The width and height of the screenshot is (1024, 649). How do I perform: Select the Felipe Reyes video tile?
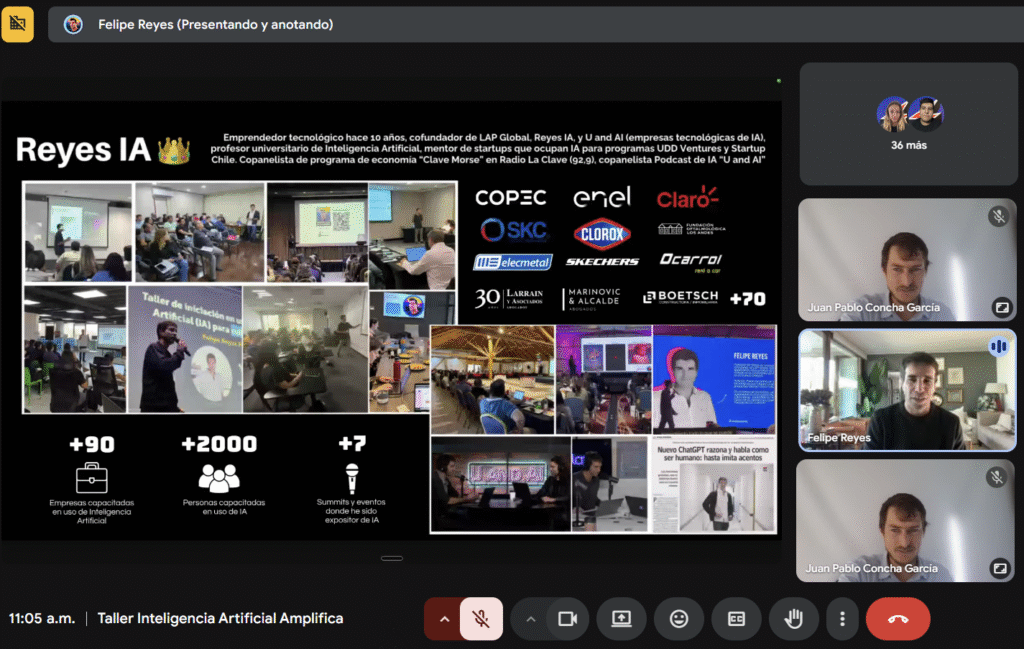tap(907, 390)
